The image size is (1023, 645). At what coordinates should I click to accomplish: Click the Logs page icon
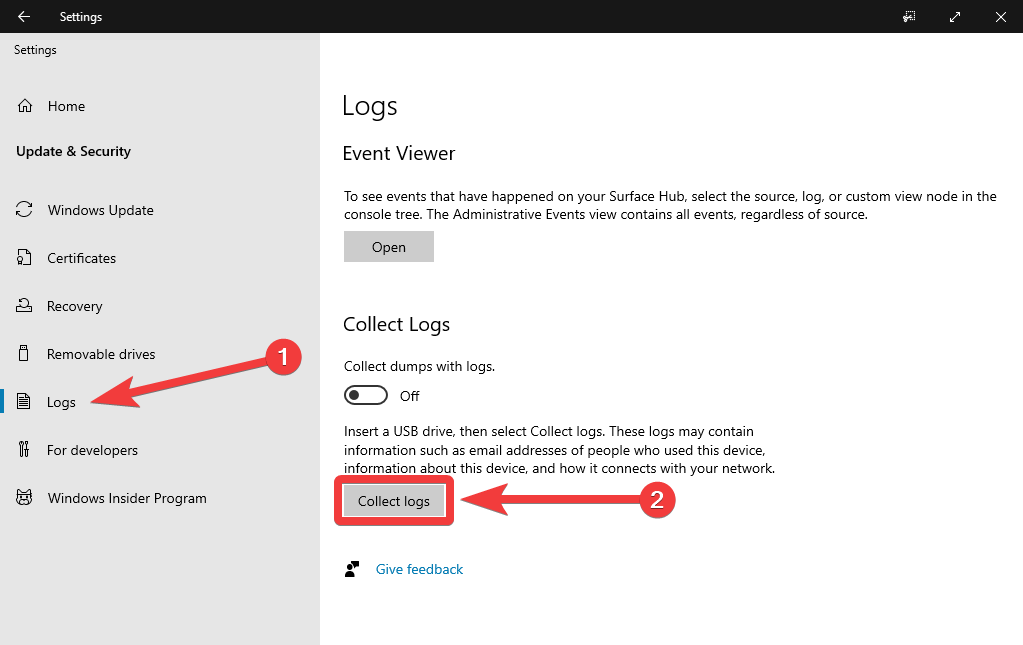pyautogui.click(x=23, y=401)
